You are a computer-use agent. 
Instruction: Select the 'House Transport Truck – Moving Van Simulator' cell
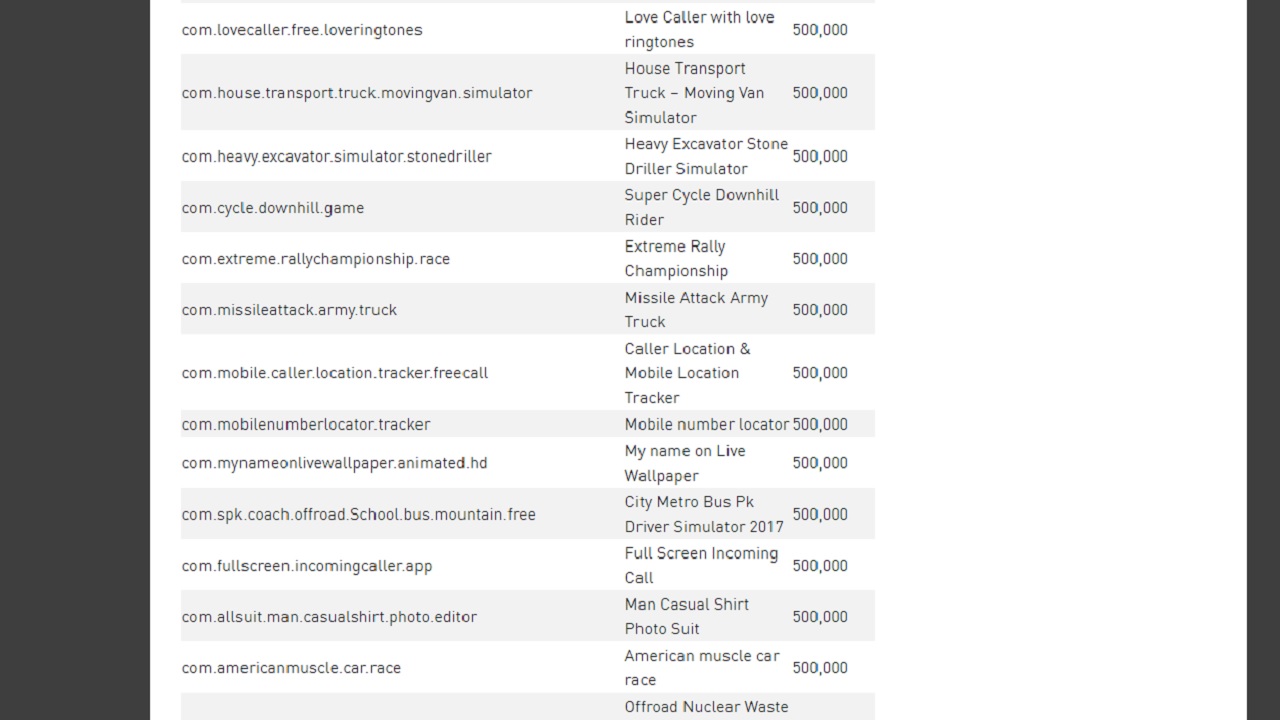coord(694,93)
